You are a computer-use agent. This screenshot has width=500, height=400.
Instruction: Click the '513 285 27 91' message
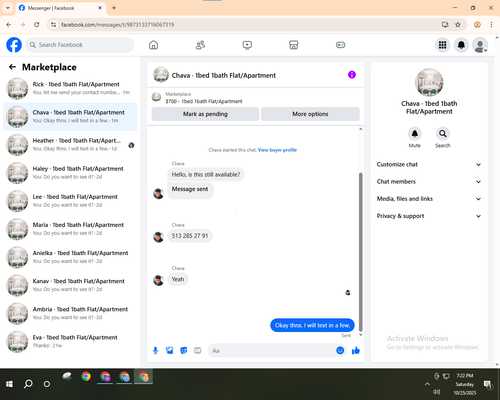pos(190,236)
